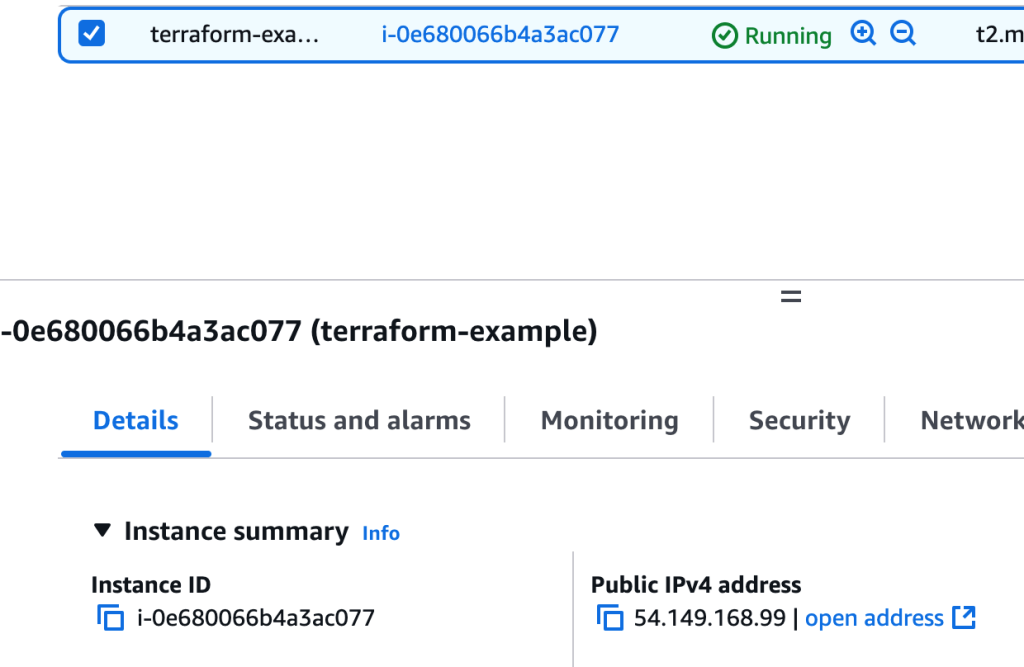This screenshot has width=1024, height=667.
Task: Open the Security tab
Action: 799,421
